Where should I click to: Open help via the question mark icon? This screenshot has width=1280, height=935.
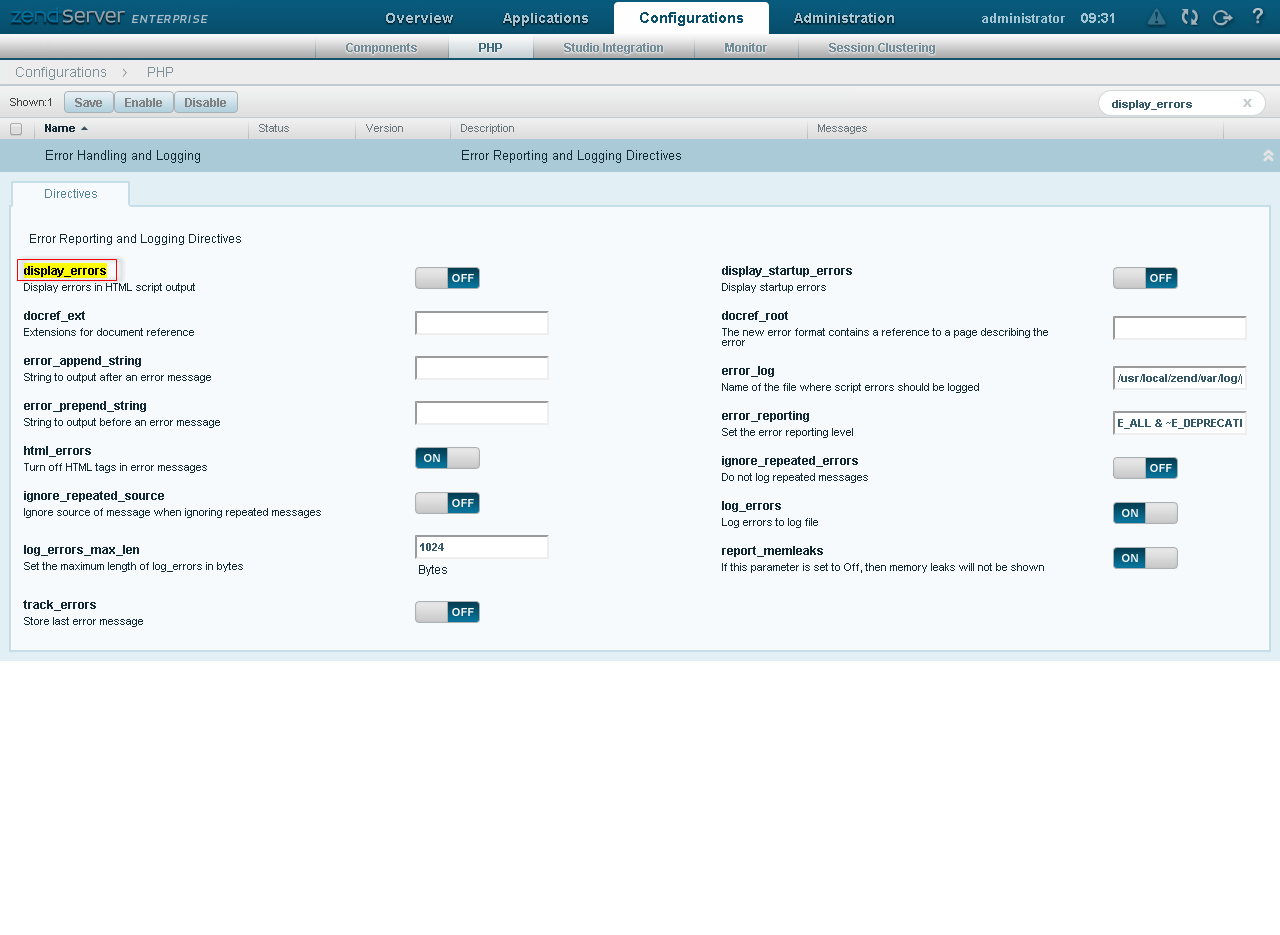1257,16
